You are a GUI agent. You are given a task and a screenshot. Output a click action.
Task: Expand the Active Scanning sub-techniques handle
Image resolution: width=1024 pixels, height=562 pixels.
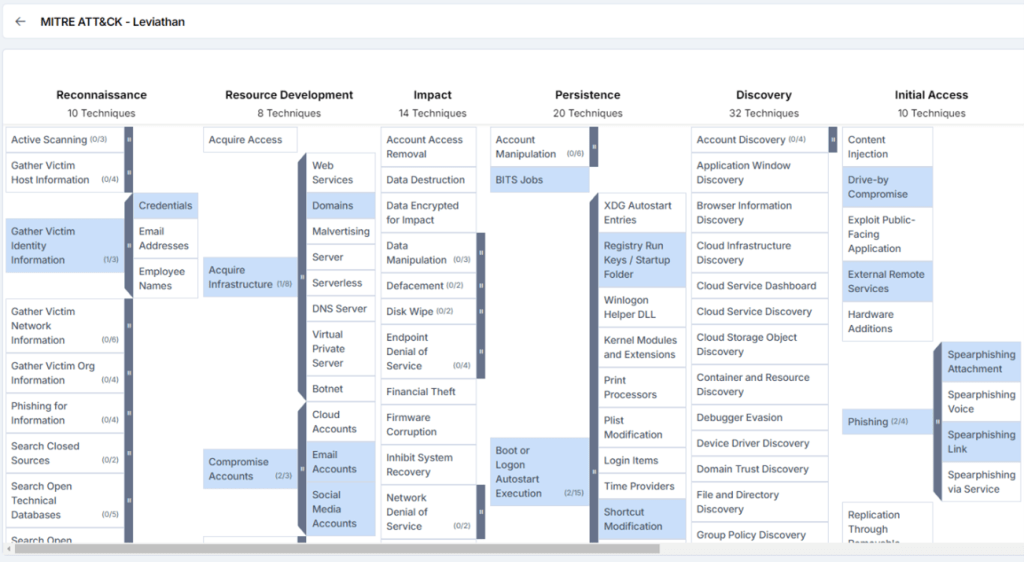pyautogui.click(x=129, y=140)
